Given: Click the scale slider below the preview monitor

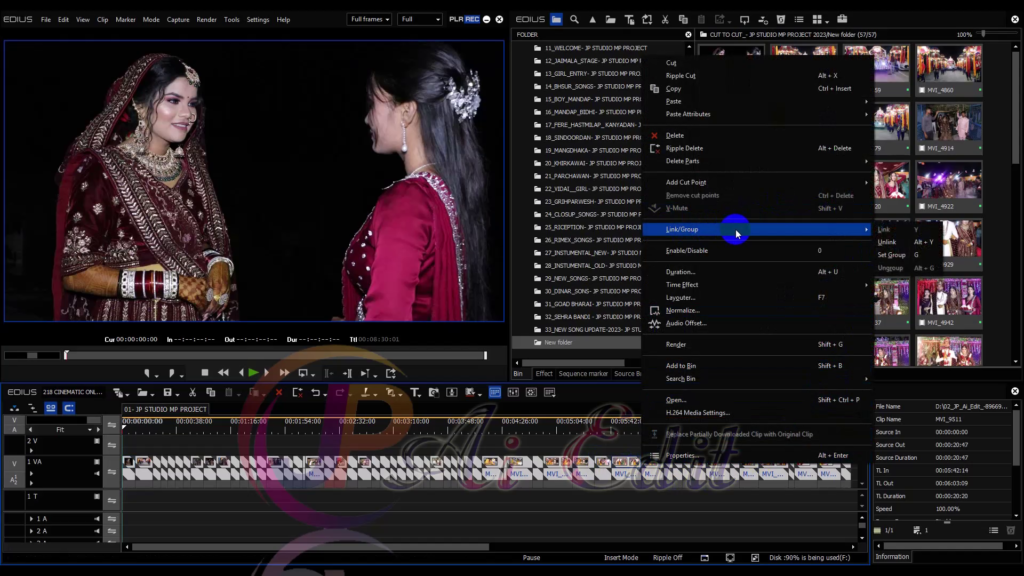Looking at the screenshot, I should click(x=33, y=354).
